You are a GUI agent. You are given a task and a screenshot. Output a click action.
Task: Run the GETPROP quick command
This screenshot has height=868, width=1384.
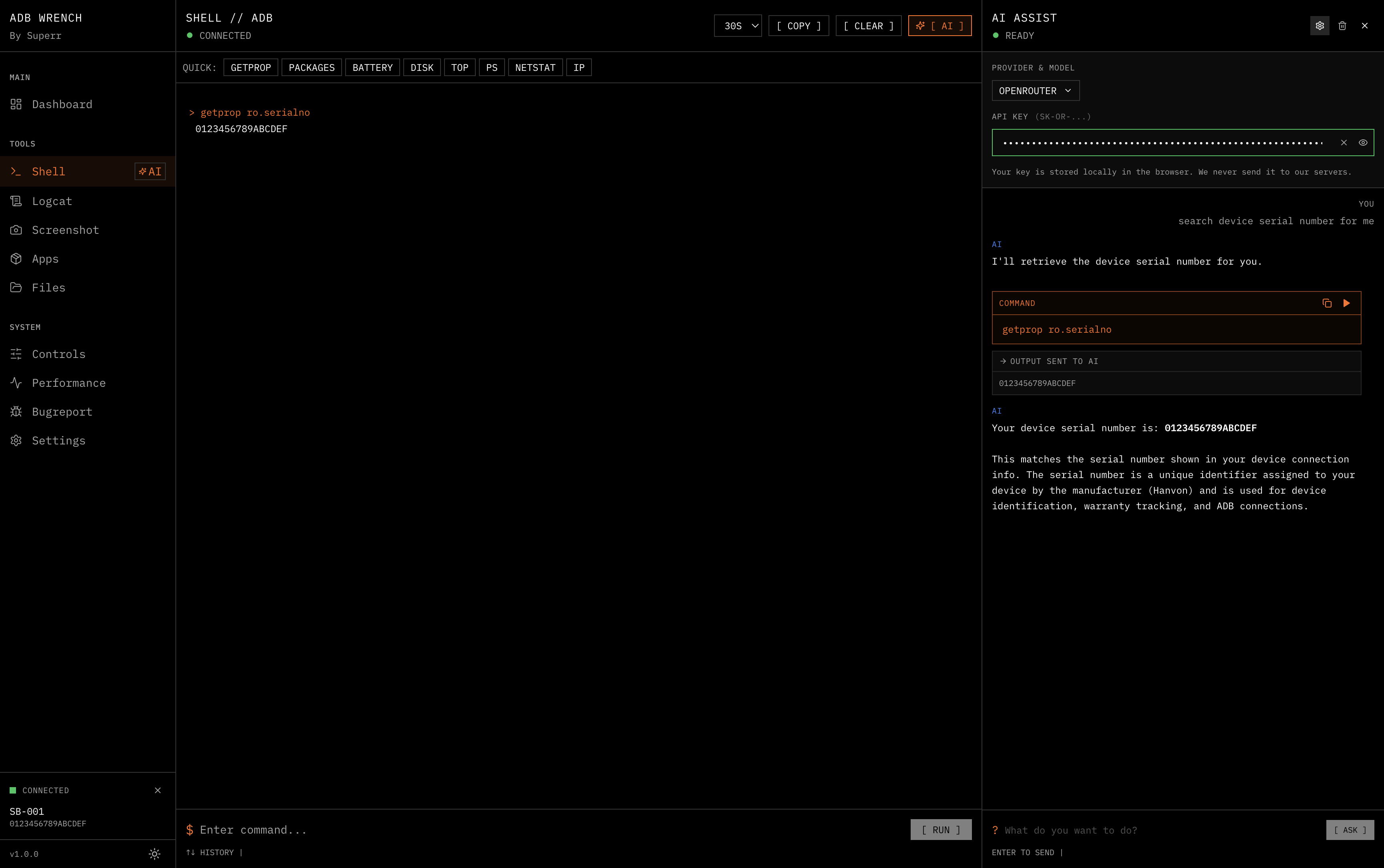250,67
